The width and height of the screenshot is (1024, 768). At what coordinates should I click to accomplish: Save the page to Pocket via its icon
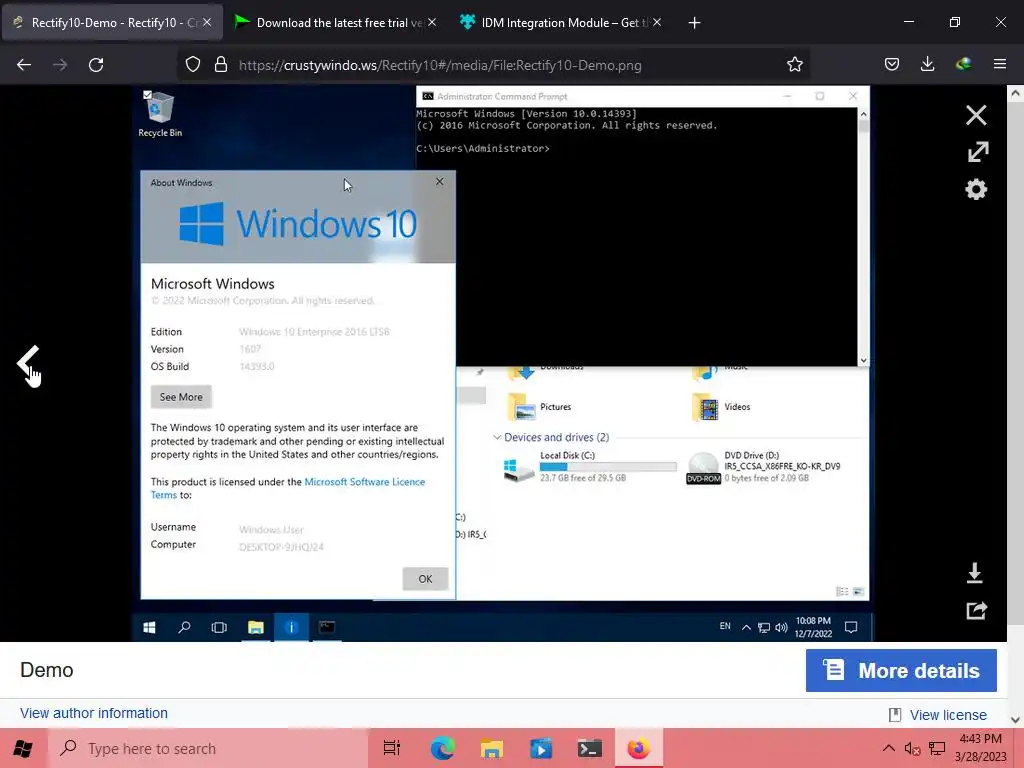click(892, 65)
